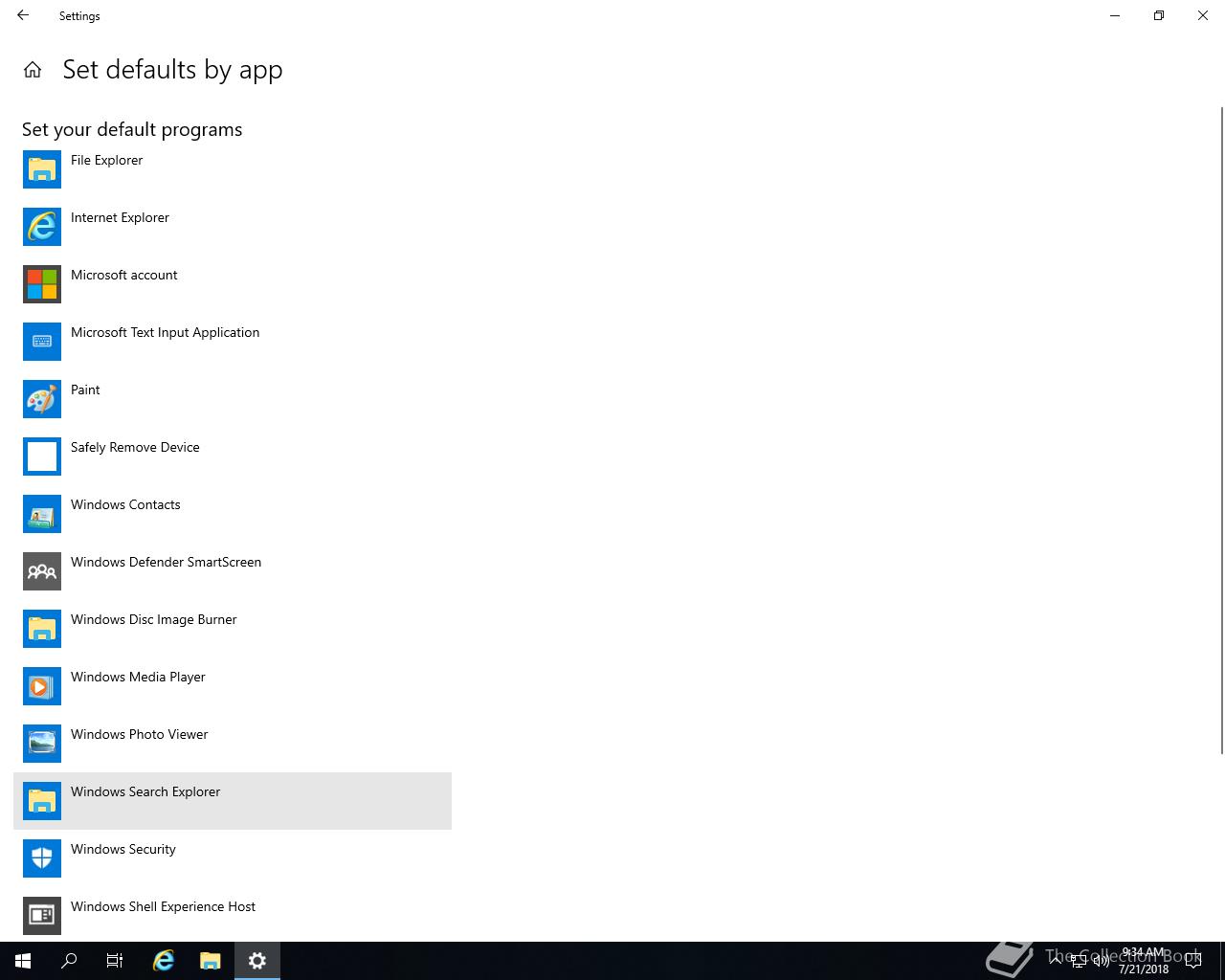Viewport: 1225px width, 980px height.
Task: Click the Safely Remove Device icon
Action: [42, 457]
